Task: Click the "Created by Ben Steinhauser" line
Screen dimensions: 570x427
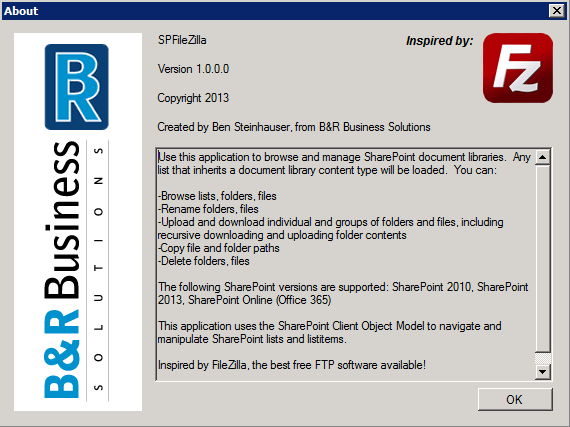Action: 294,127
